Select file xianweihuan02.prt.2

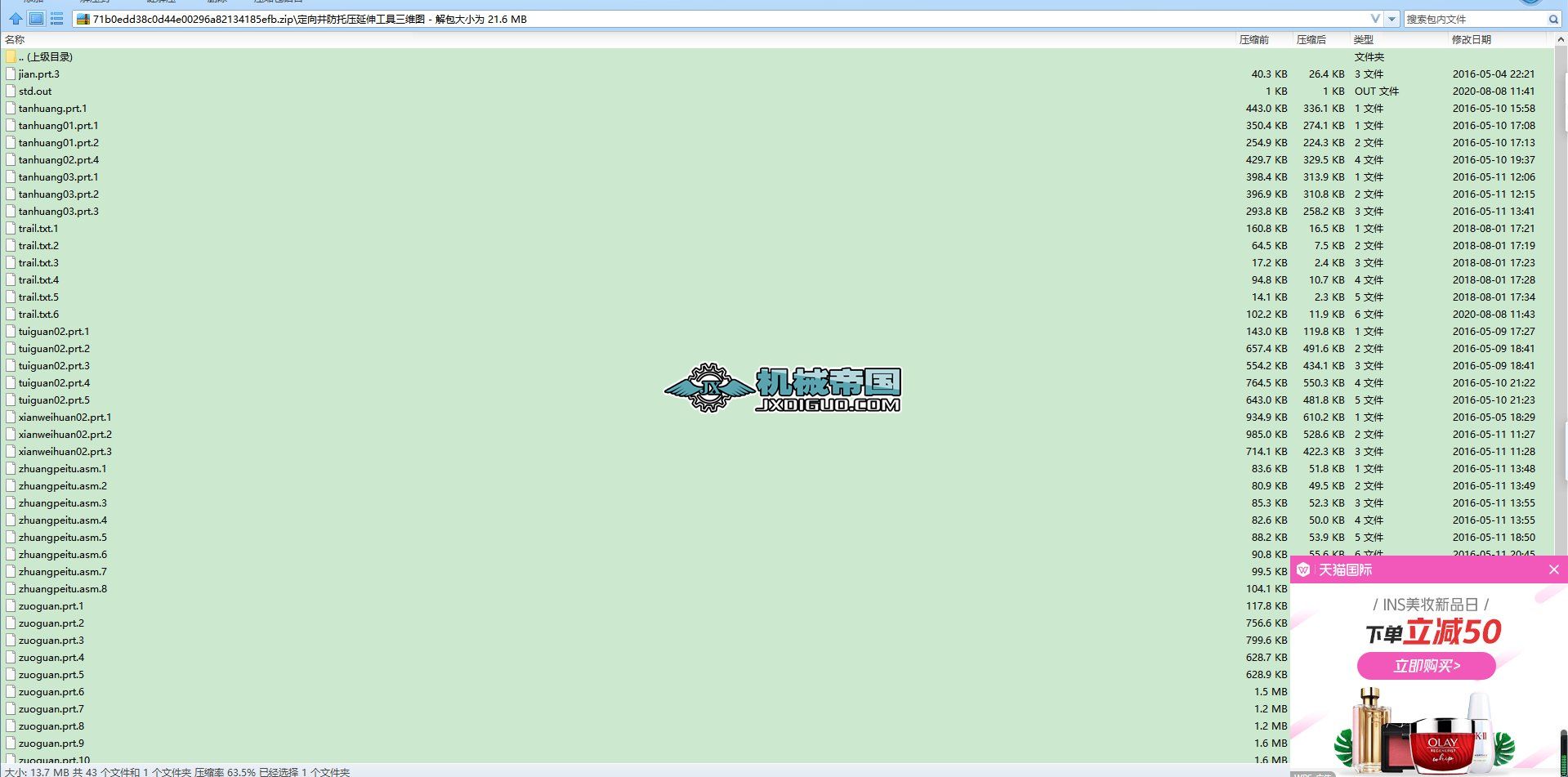click(x=65, y=434)
